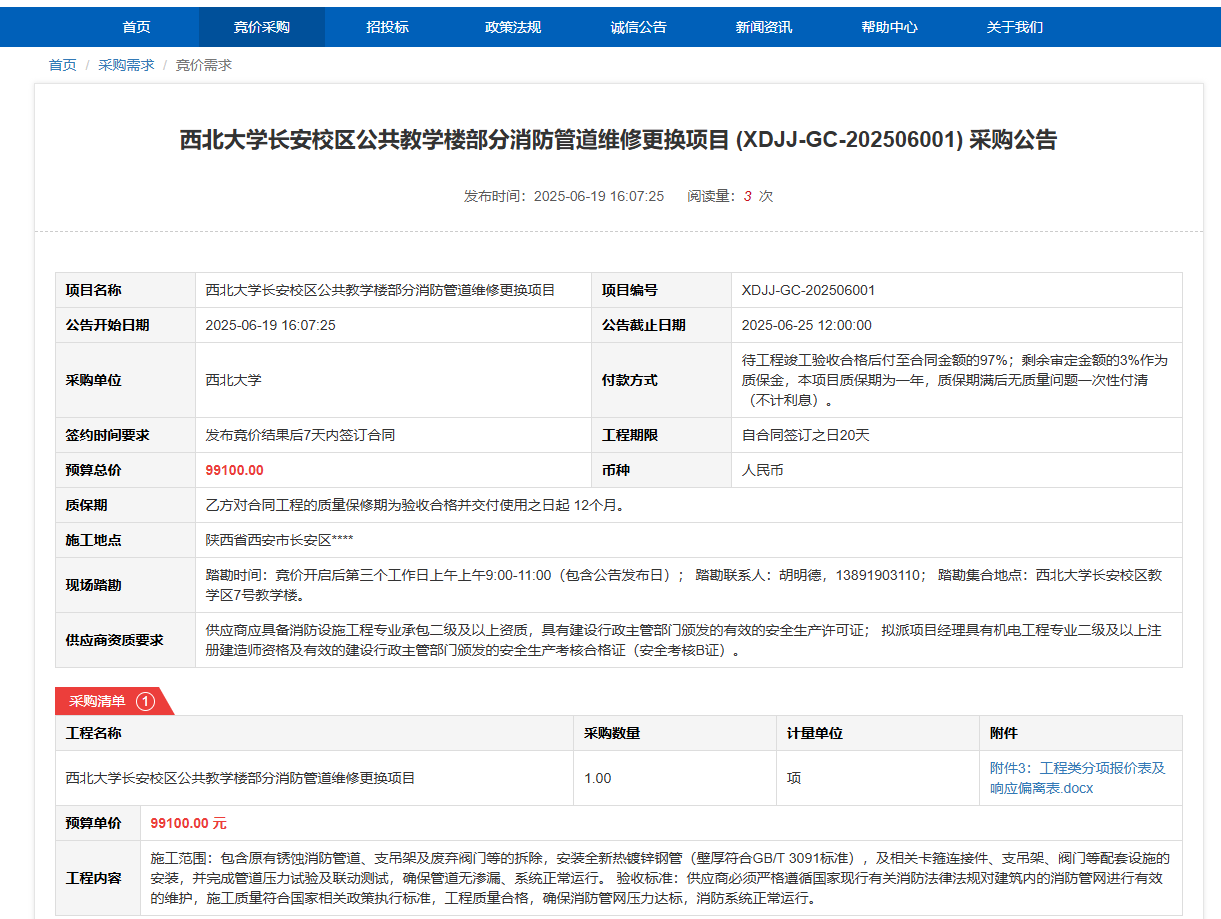1221x919 pixels.
Task: Click the 阅读量 count value
Action: [747, 196]
